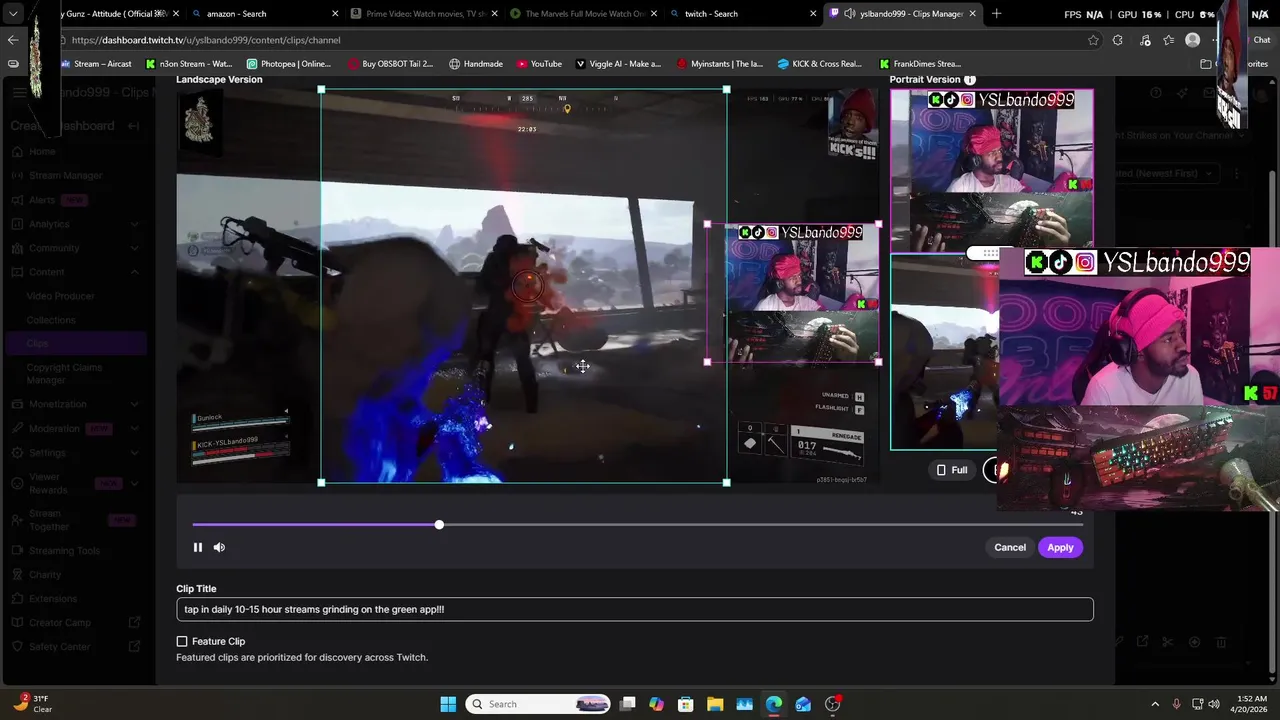Click into the Clip Title text field
The width and height of the screenshot is (1280, 720).
(635, 609)
